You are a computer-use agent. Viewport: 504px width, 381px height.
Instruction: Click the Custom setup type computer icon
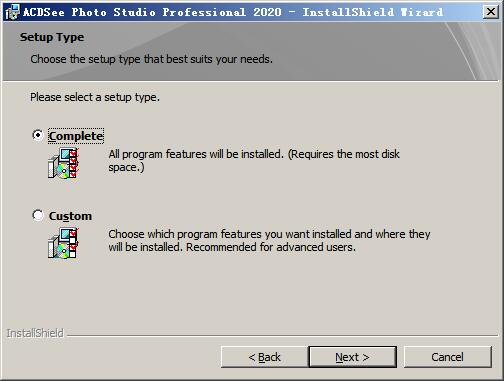64,244
